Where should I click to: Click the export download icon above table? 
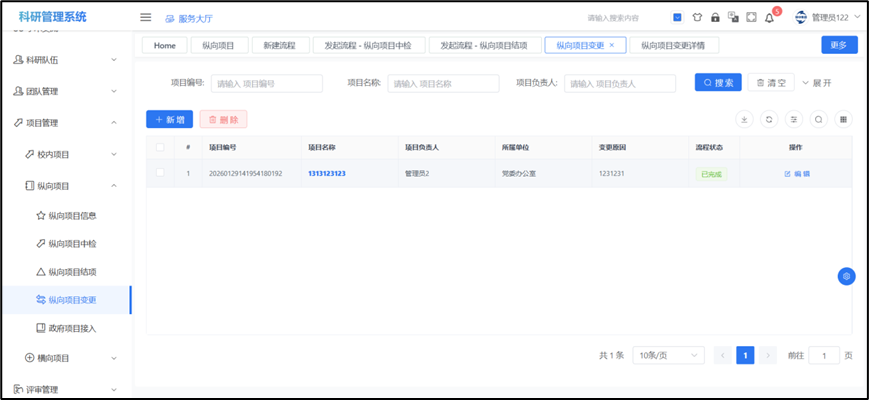pos(744,120)
